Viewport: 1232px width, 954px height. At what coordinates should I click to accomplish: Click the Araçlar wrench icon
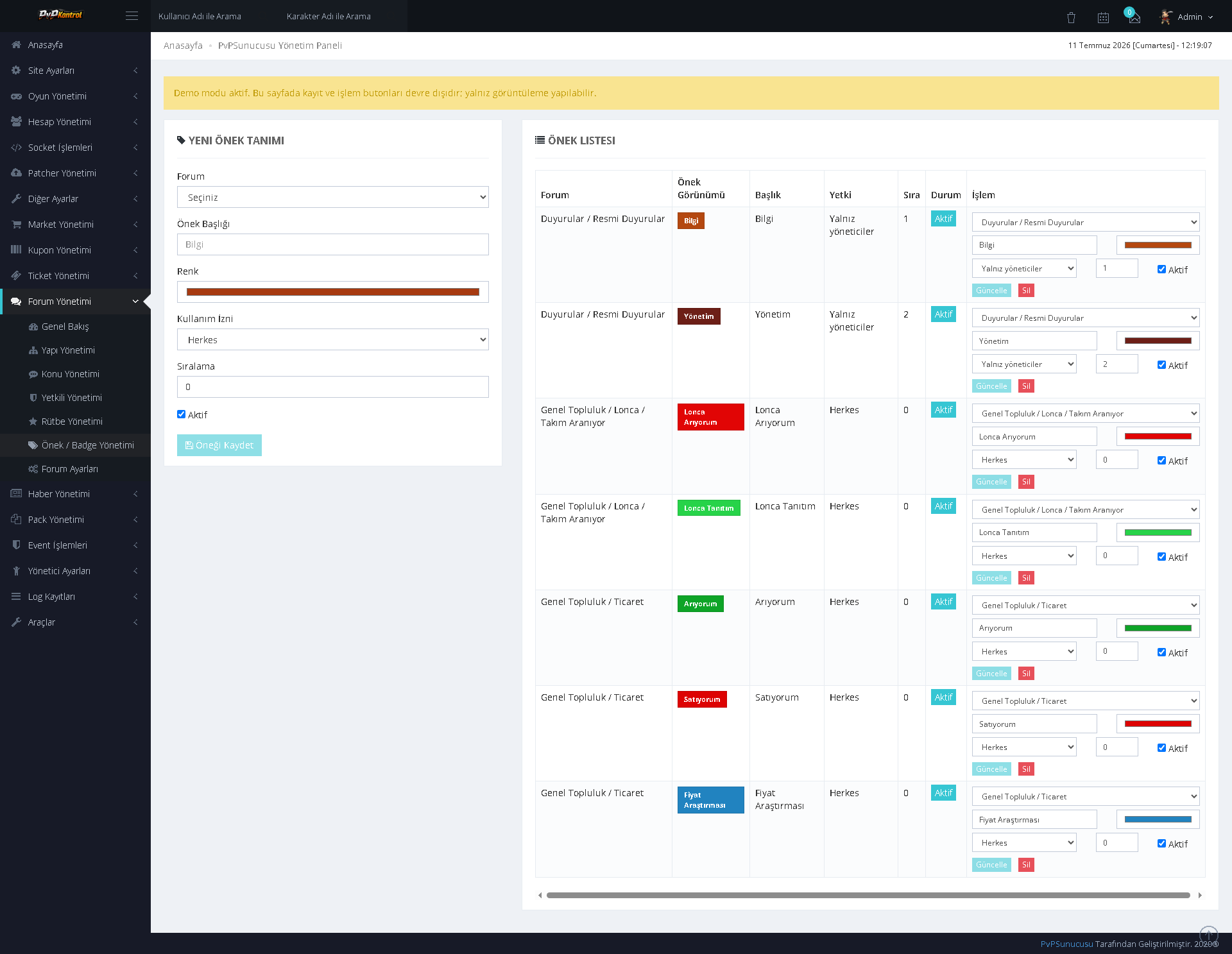coord(16,622)
